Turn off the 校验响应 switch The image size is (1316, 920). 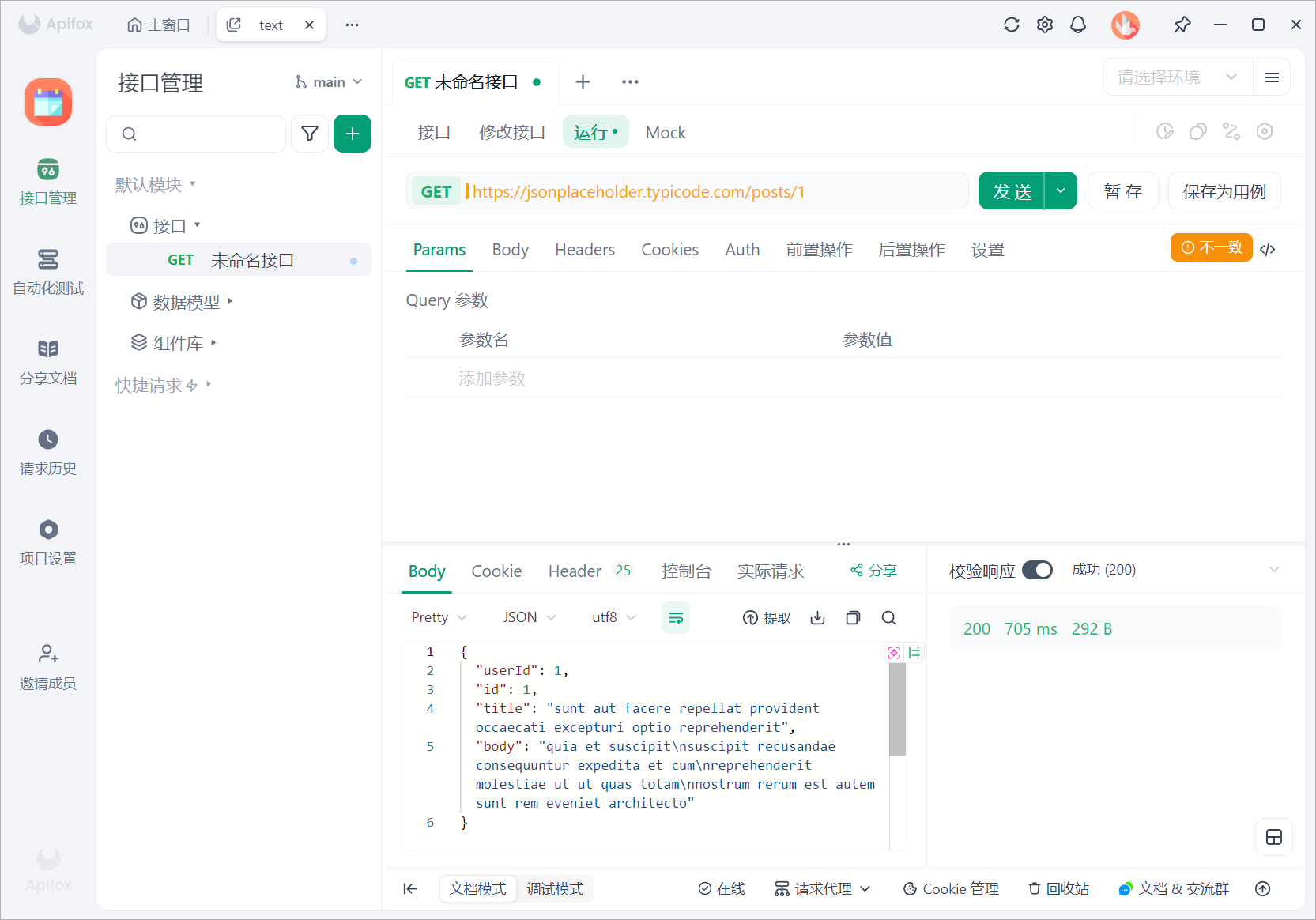[x=1038, y=569]
